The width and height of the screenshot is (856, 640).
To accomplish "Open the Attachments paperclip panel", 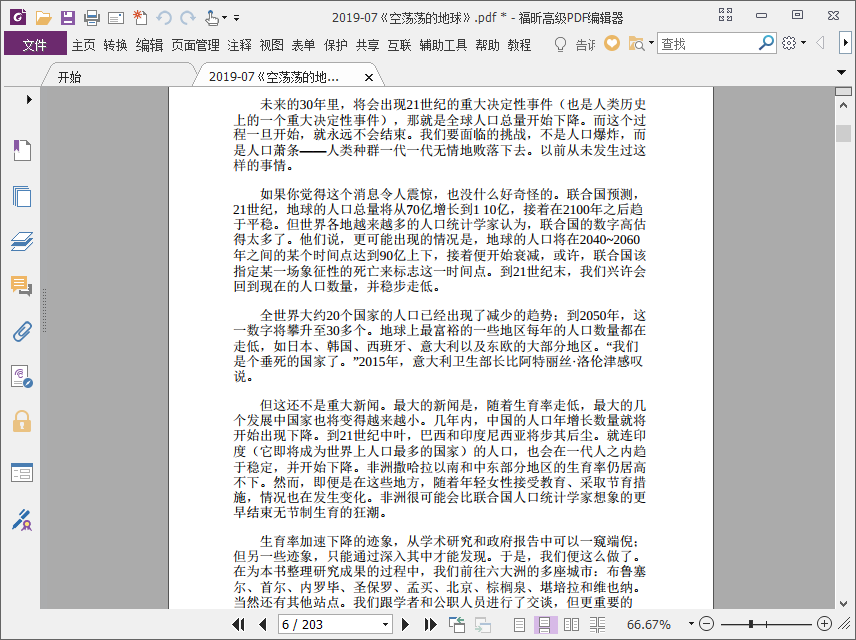I will 22,331.
